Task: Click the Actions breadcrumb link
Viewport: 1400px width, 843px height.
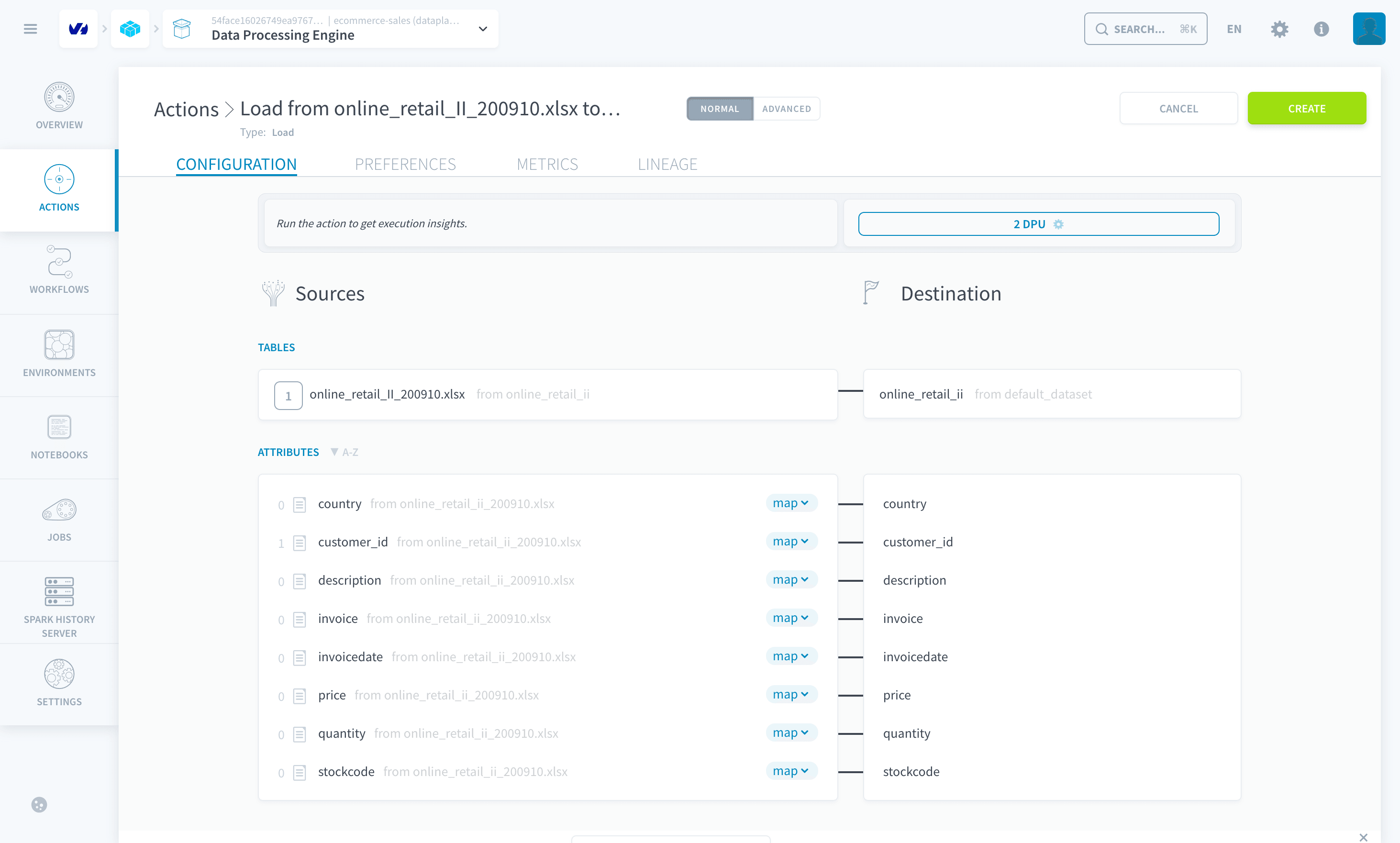Action: [186, 109]
